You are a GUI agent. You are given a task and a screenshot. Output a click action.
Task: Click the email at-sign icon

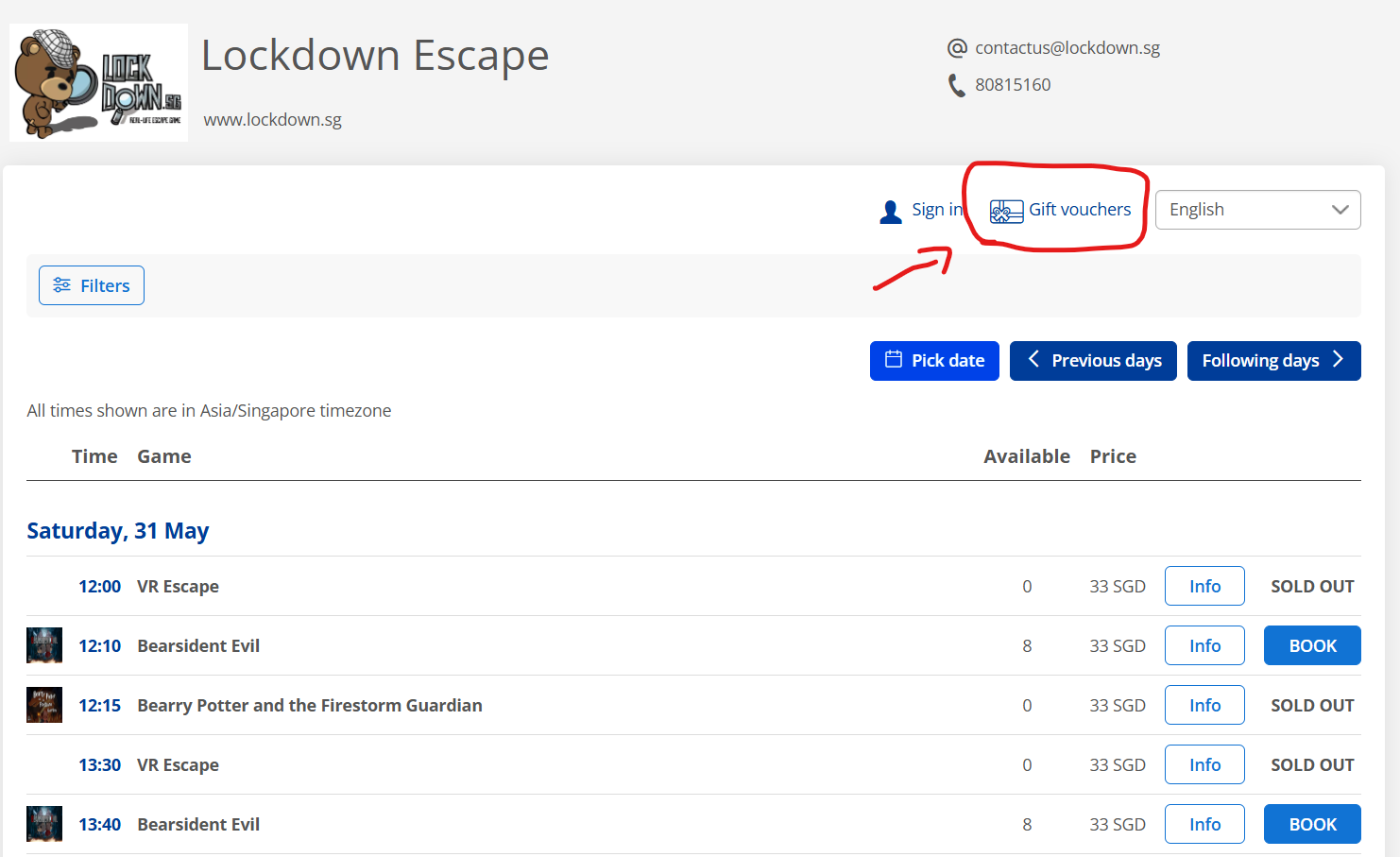click(x=957, y=48)
